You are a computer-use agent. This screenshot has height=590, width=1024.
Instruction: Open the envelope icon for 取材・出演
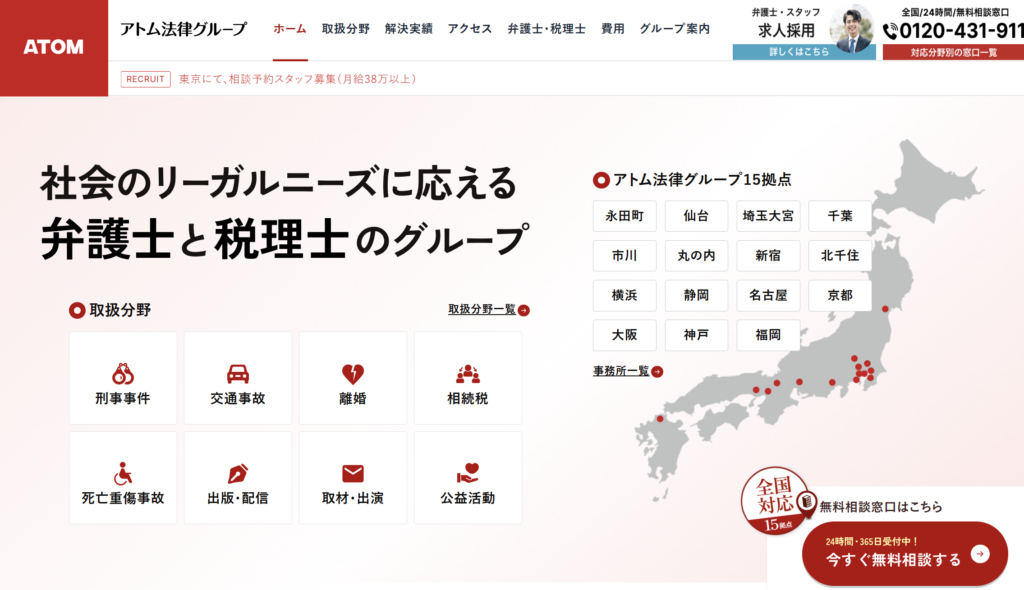[353, 473]
